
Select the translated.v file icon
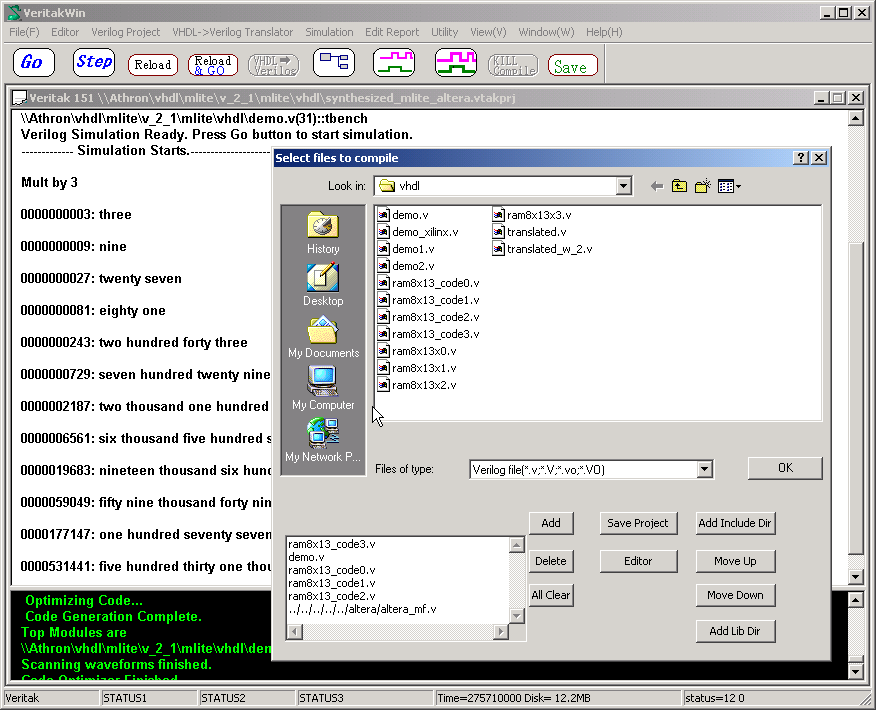(x=498, y=232)
